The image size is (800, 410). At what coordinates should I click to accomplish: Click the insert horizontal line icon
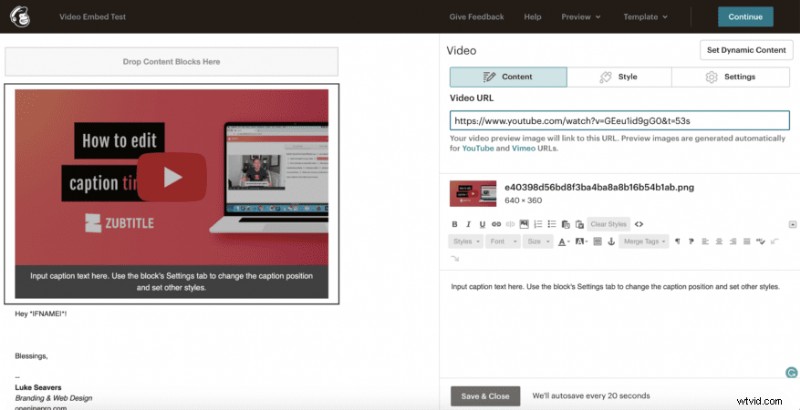point(597,241)
